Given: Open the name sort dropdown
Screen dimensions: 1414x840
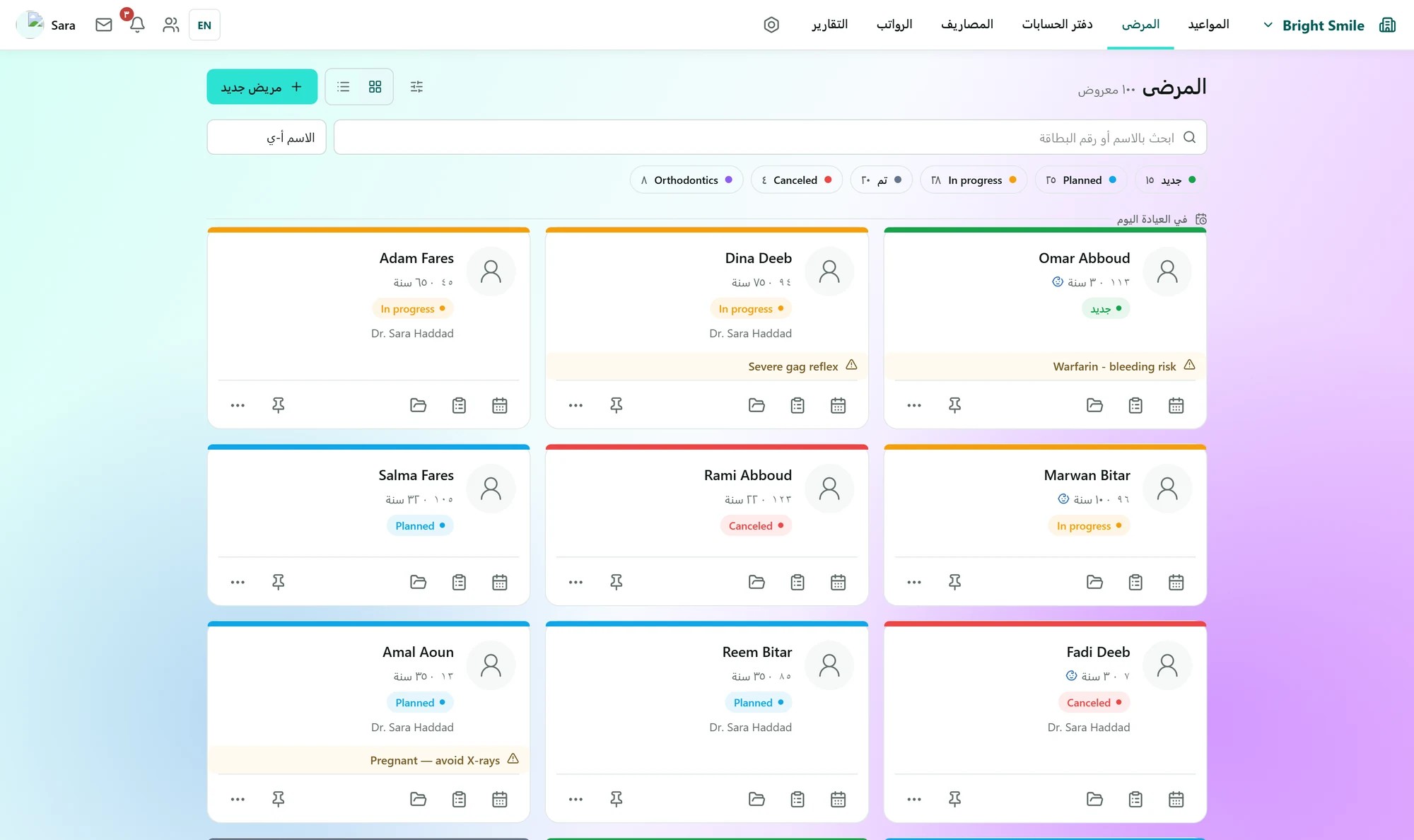Looking at the screenshot, I should pyautogui.click(x=267, y=137).
